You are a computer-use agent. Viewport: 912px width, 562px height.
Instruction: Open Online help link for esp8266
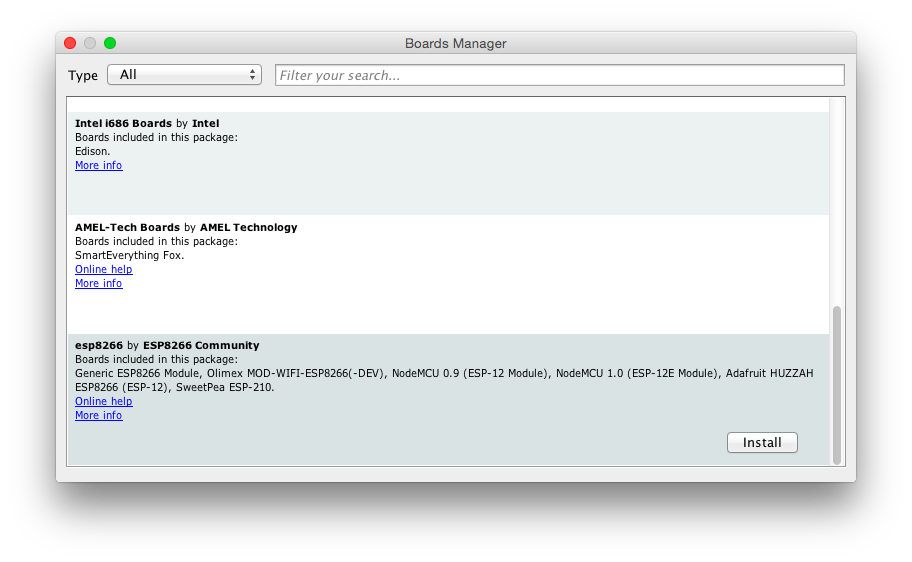pyautogui.click(x=103, y=401)
